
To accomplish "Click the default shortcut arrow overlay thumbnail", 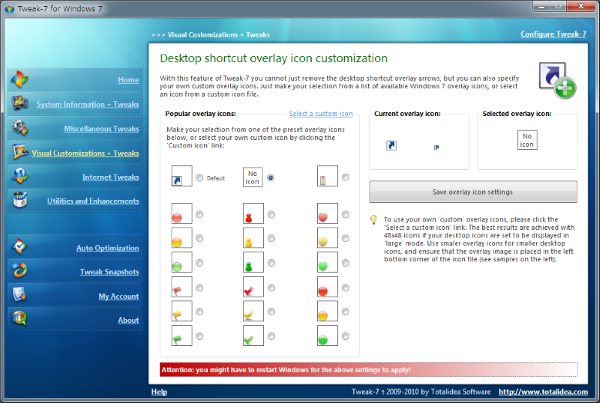I will pos(182,176).
